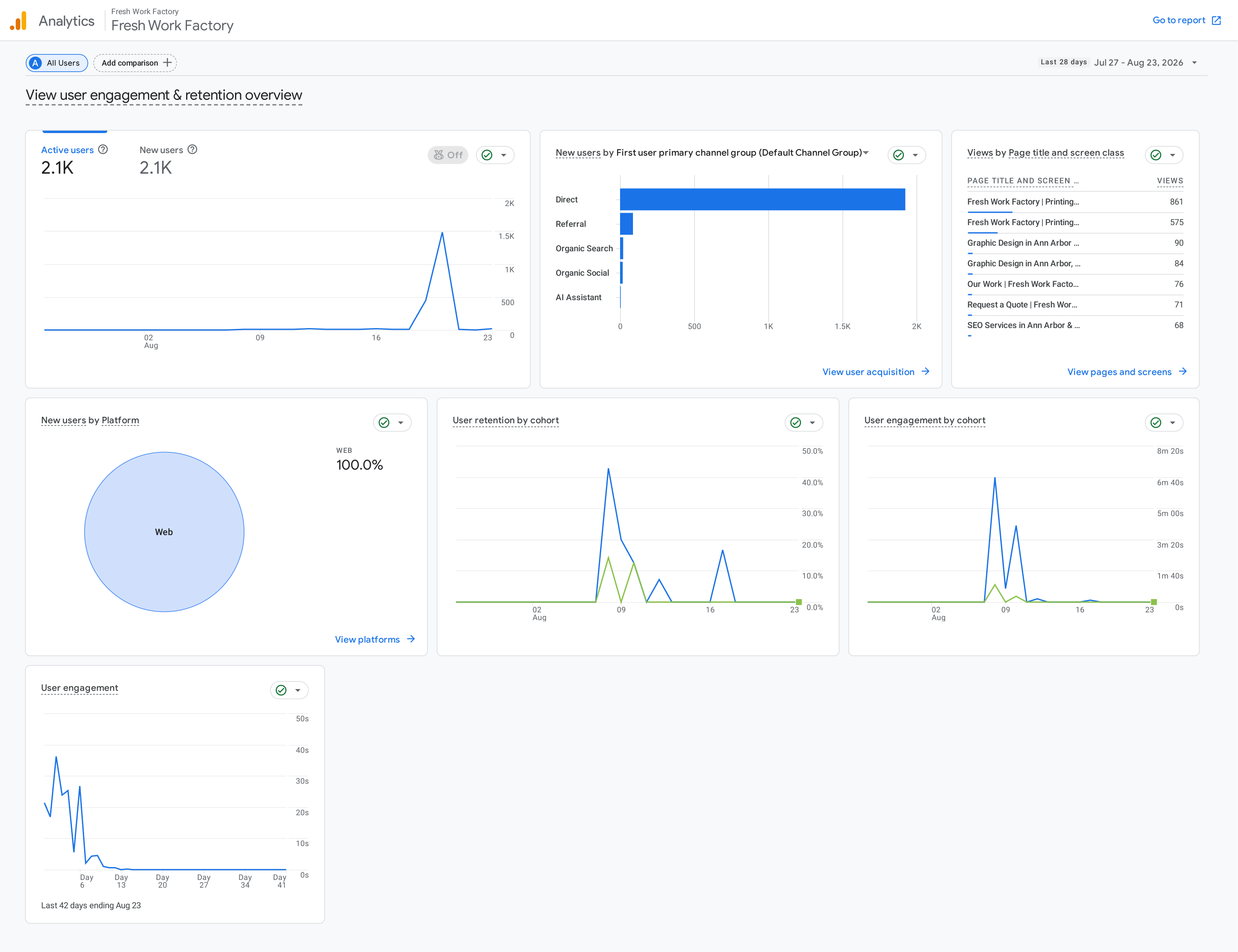Screen dimensions: 1238x952
Task: Open the Go to report external link icon
Action: tap(1216, 21)
